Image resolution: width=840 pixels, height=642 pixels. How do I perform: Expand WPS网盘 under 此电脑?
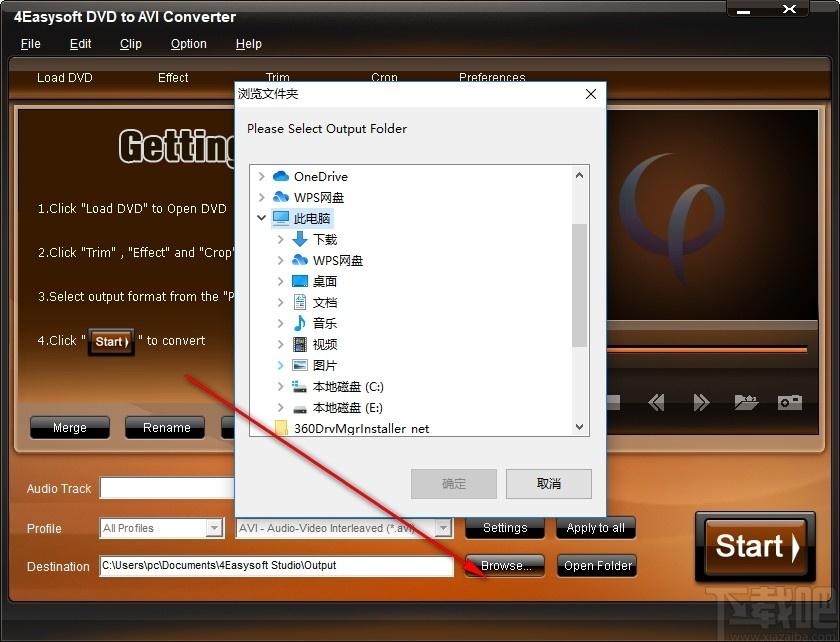point(280,260)
